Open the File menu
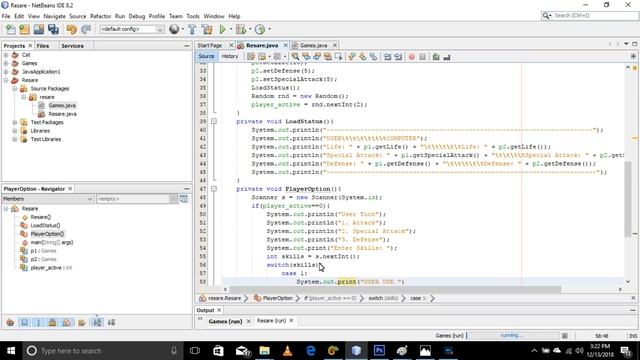The width and height of the screenshot is (640, 360). point(6,16)
